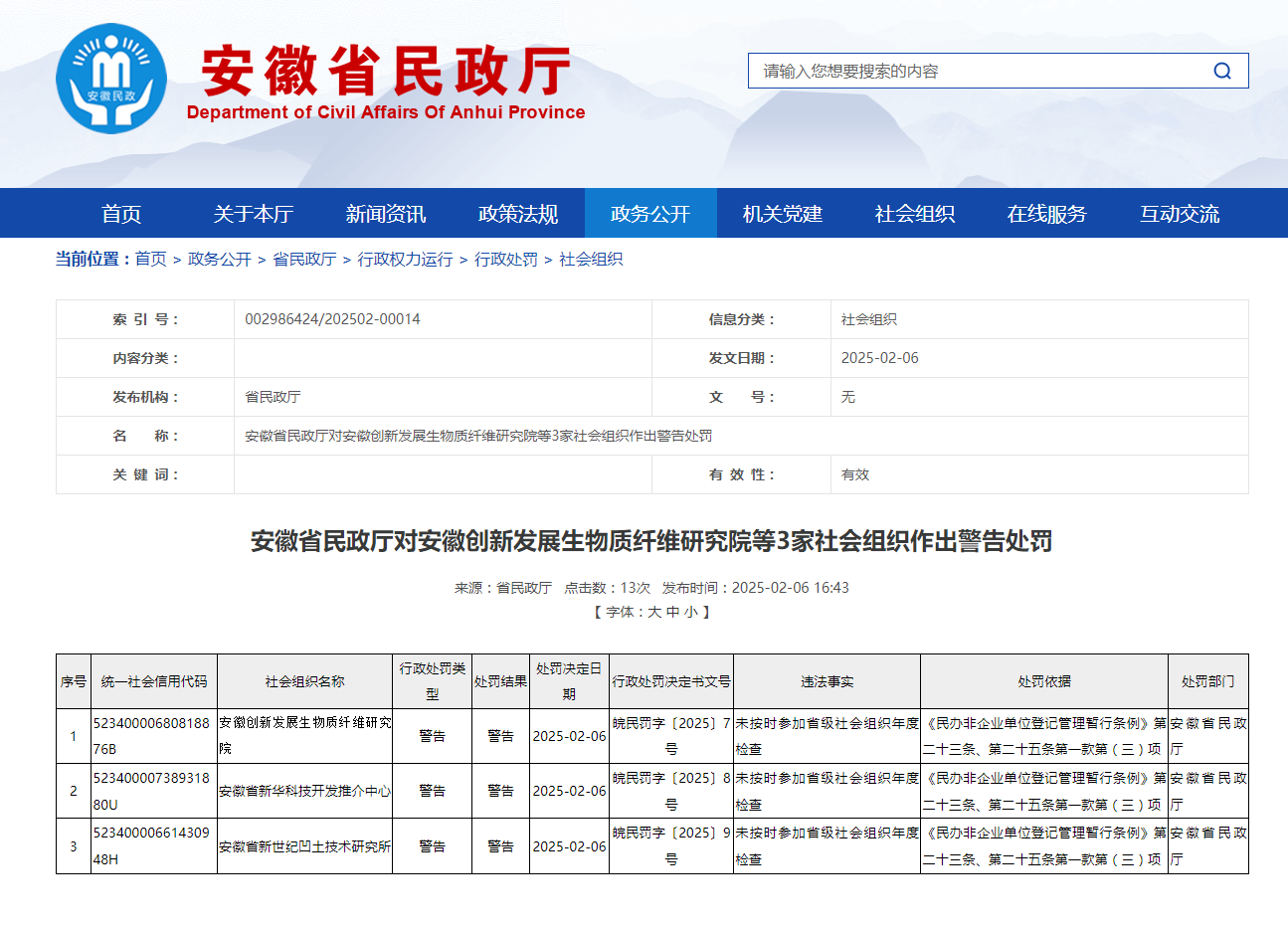Viewport: 1288px width, 931px height.
Task: Type in the site search box
Action: tap(975, 71)
